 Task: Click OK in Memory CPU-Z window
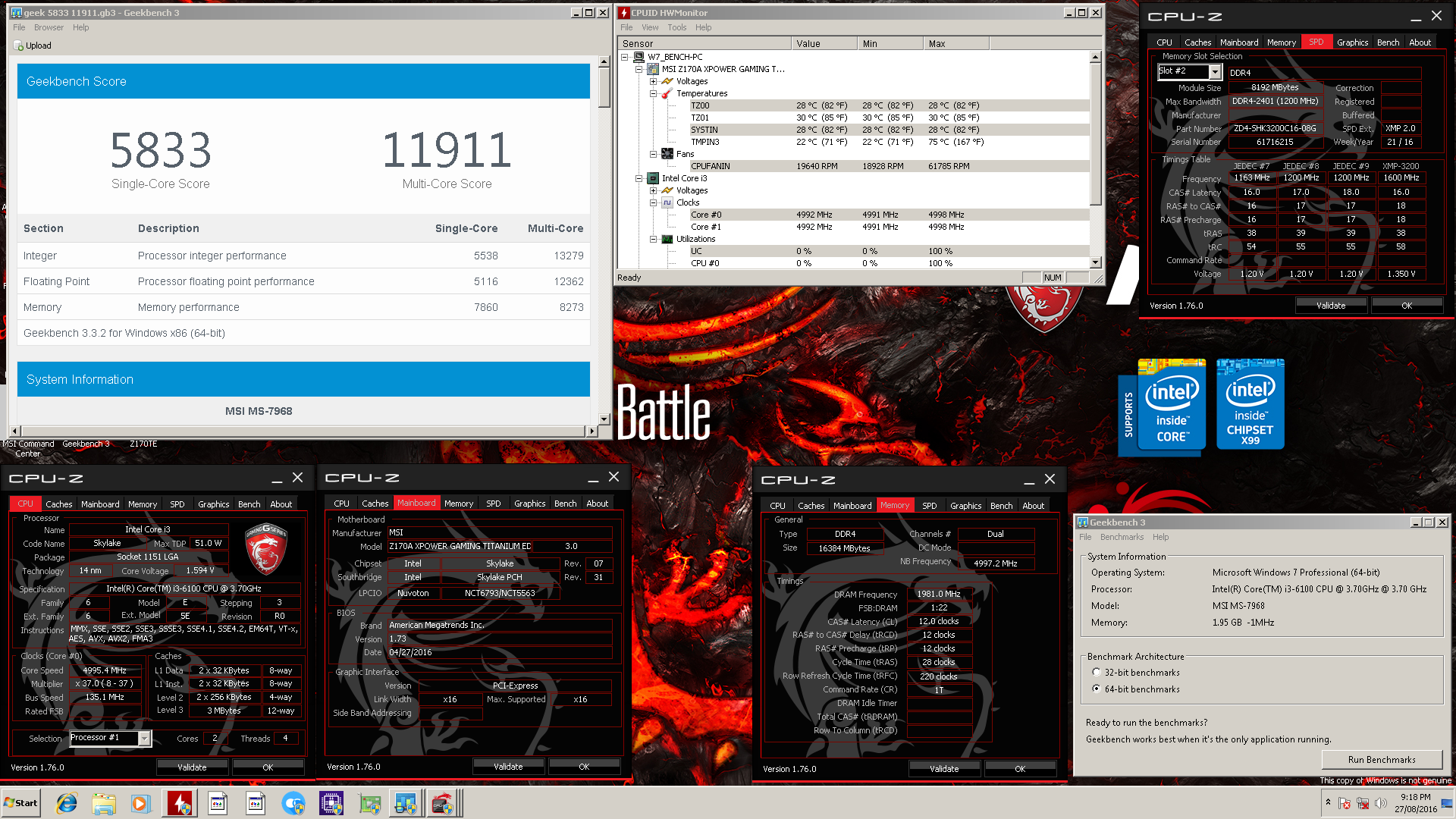[1019, 769]
